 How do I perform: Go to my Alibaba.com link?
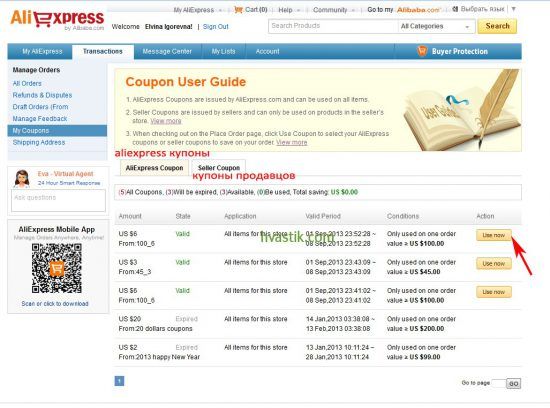(403, 10)
